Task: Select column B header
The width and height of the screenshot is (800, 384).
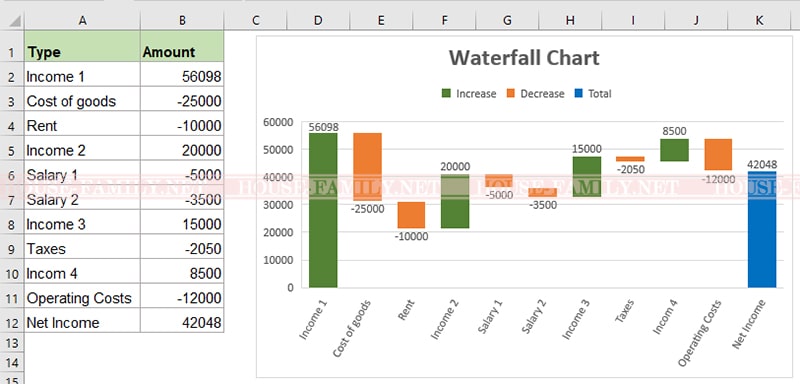Action: click(x=182, y=20)
